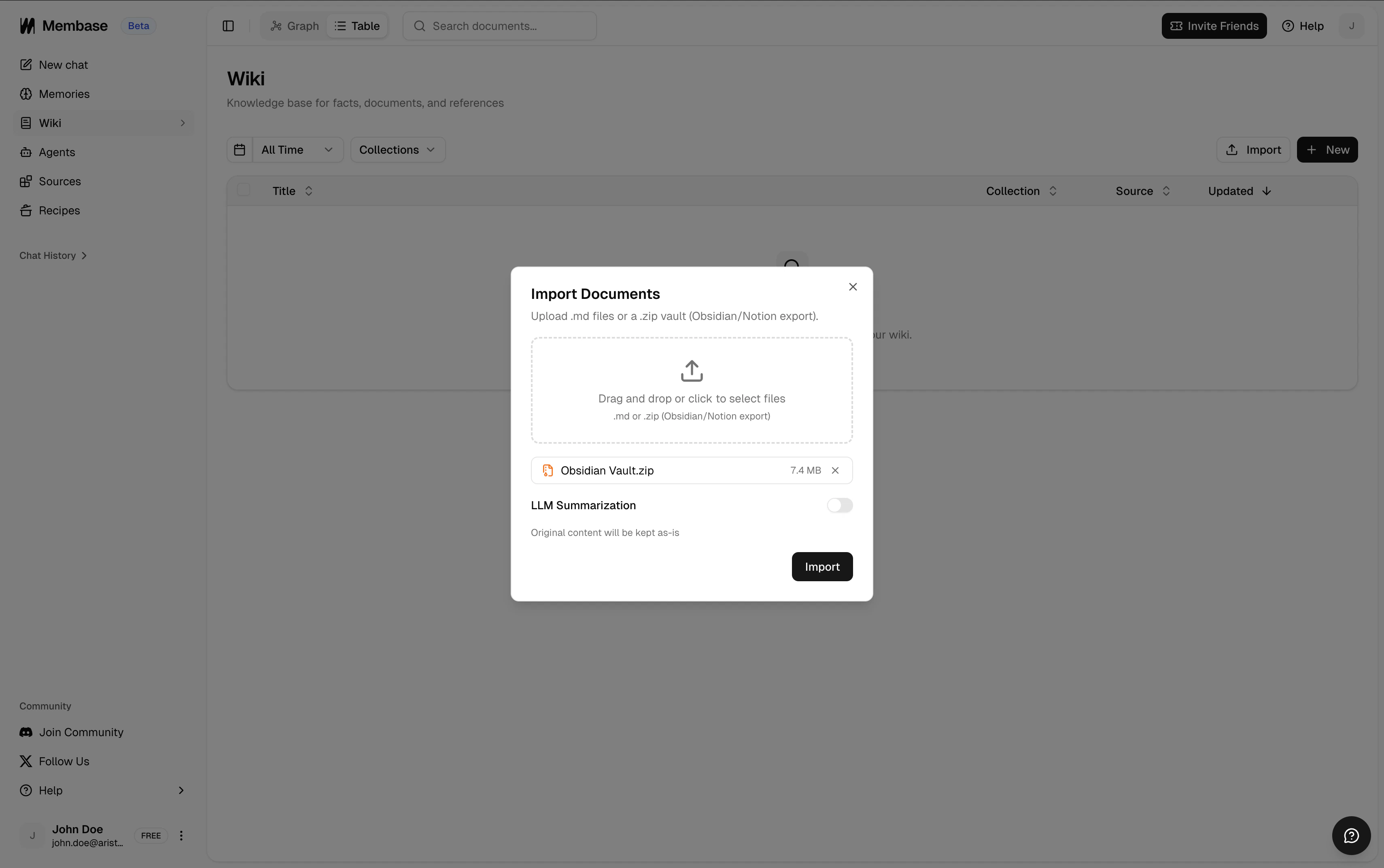1384x868 pixels.
Task: Open Memories from the sidebar
Action: [x=64, y=94]
